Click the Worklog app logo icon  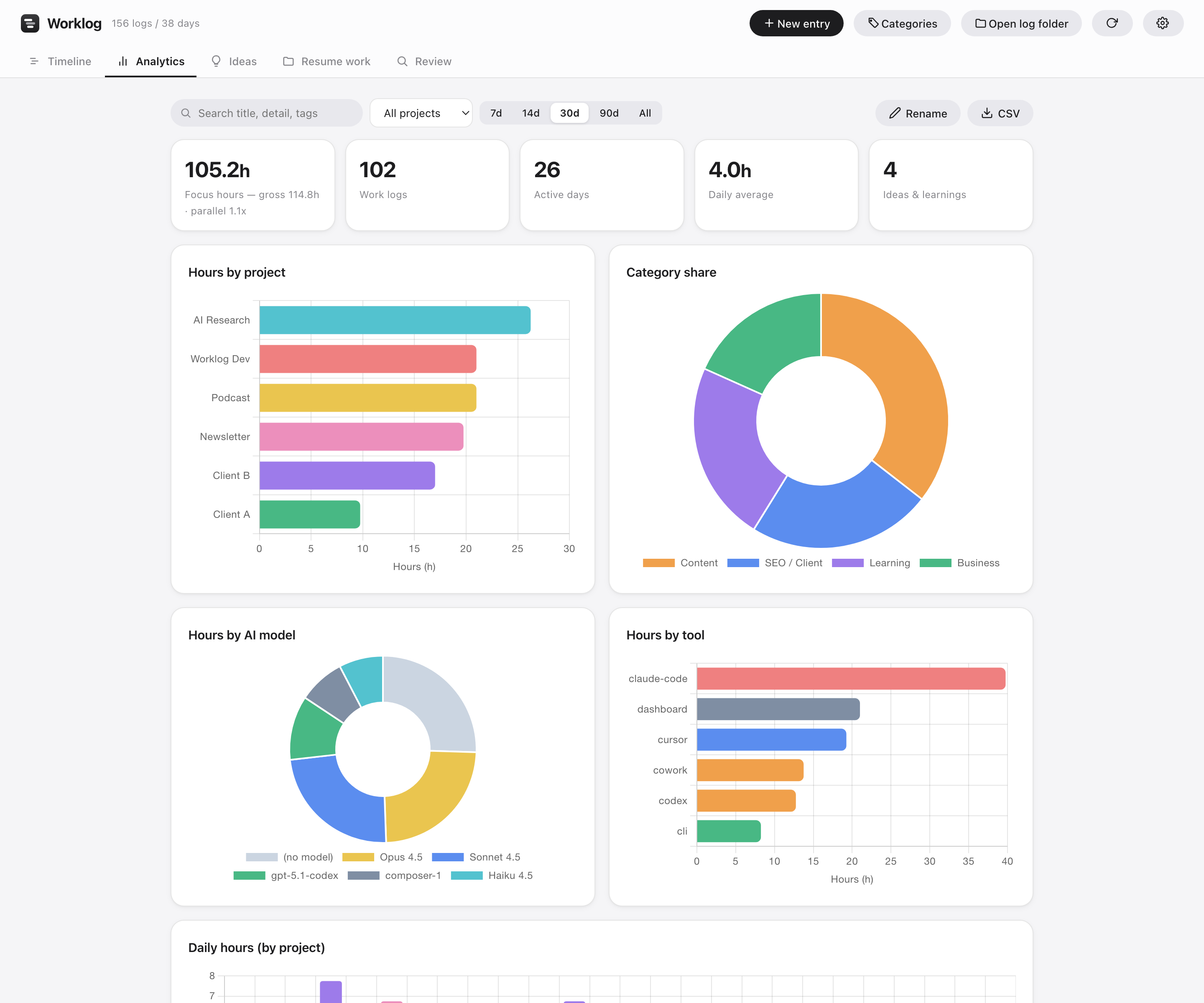point(30,23)
